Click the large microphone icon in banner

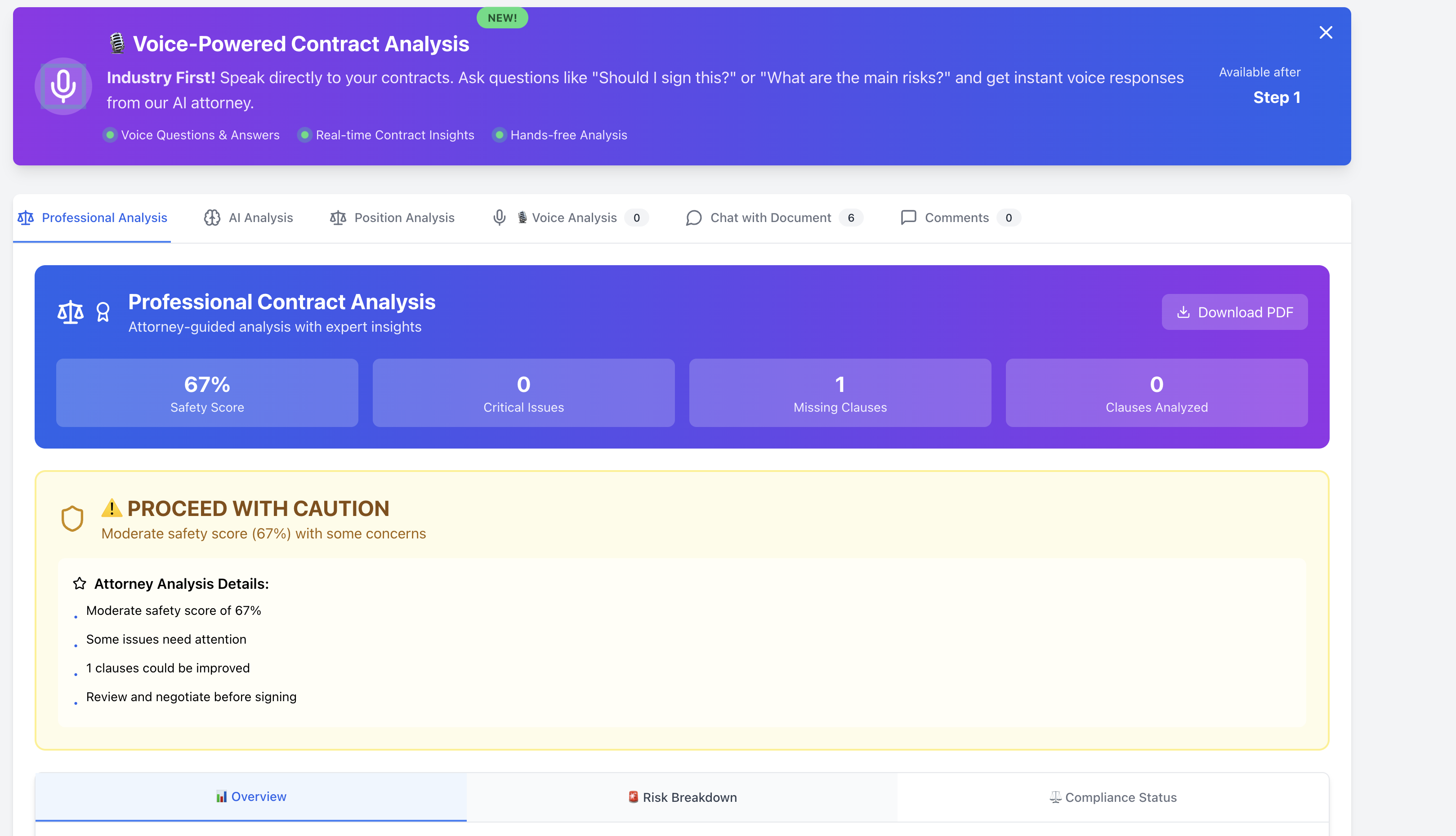point(63,86)
